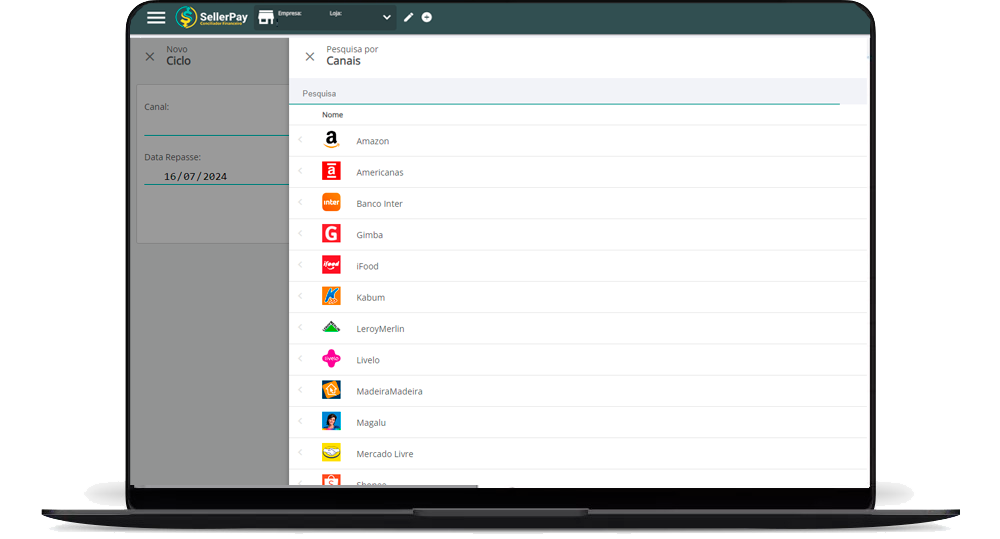
Task: Choose the iFood channel icon
Action: click(x=331, y=266)
